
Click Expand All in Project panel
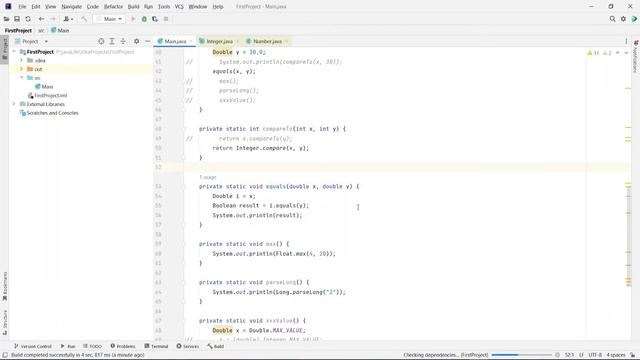point(112,41)
